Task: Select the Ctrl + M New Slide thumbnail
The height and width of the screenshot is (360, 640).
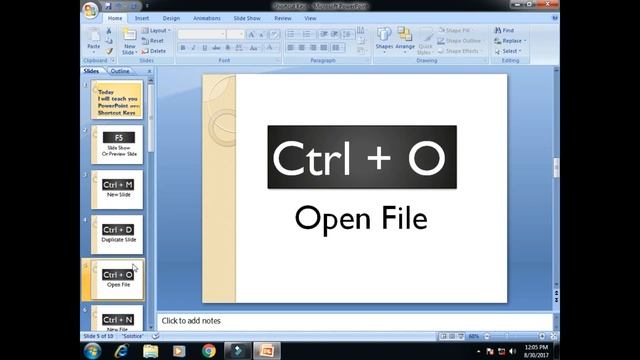Action: click(x=117, y=189)
